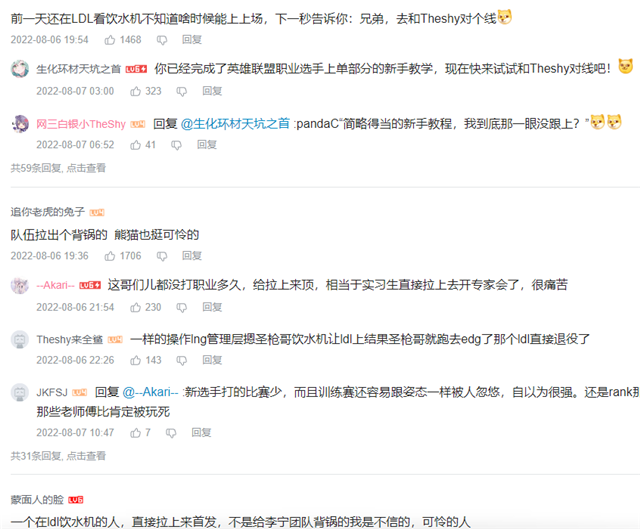The width and height of the screenshot is (640, 529).
Task: Open @生化环材天坑之首 mention link
Action: pyautogui.click(x=235, y=124)
